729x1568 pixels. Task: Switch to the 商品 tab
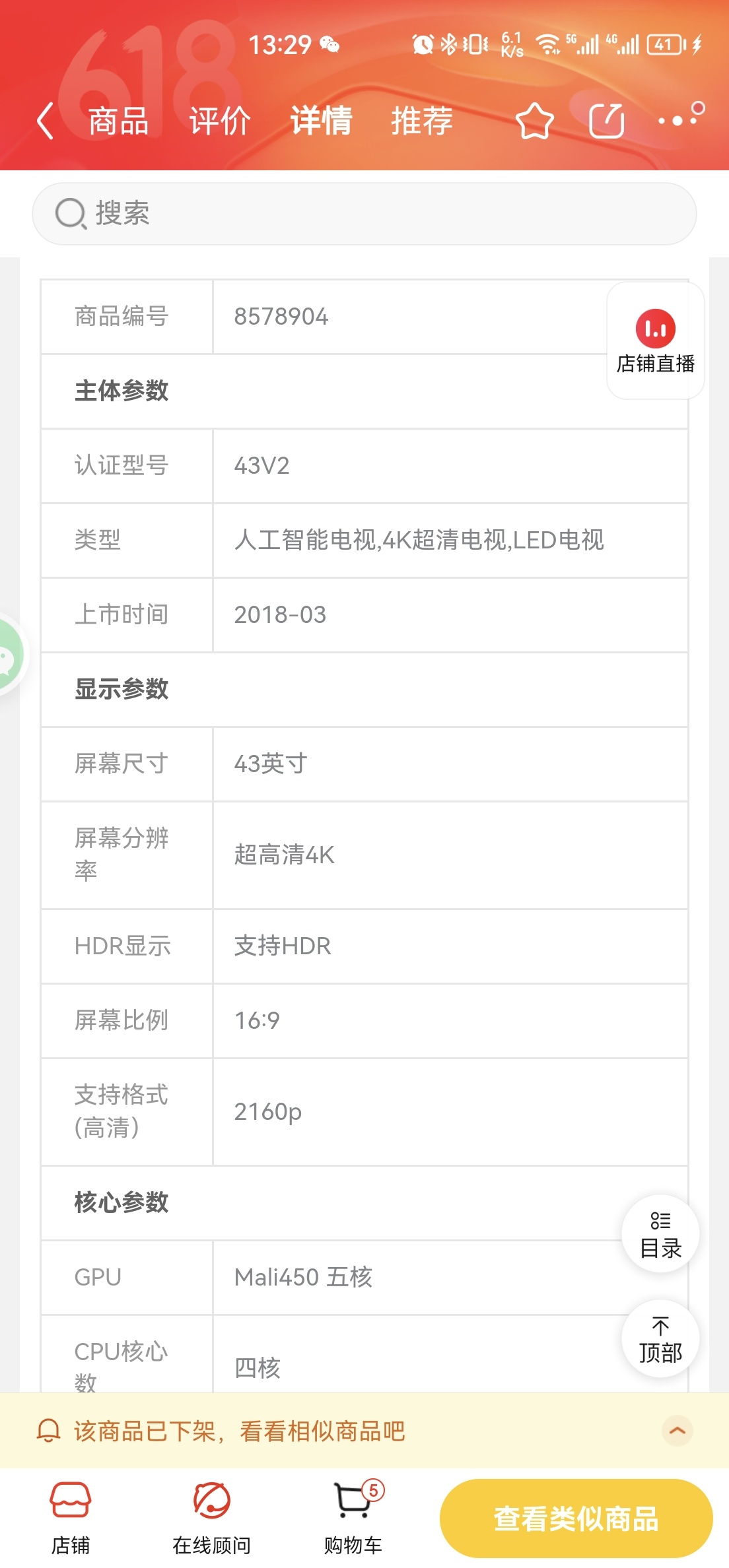pos(119,121)
